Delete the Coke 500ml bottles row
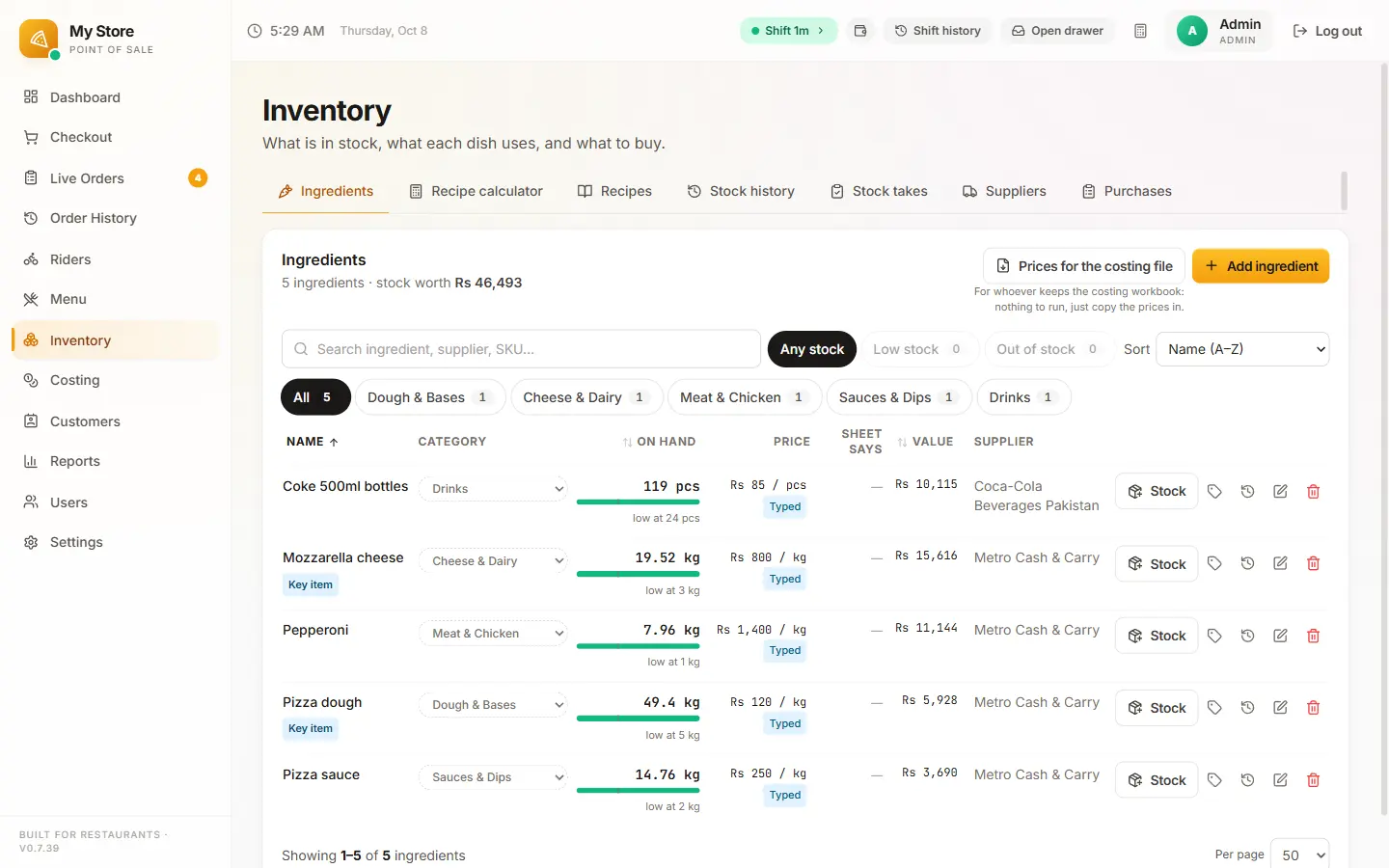 click(x=1313, y=492)
